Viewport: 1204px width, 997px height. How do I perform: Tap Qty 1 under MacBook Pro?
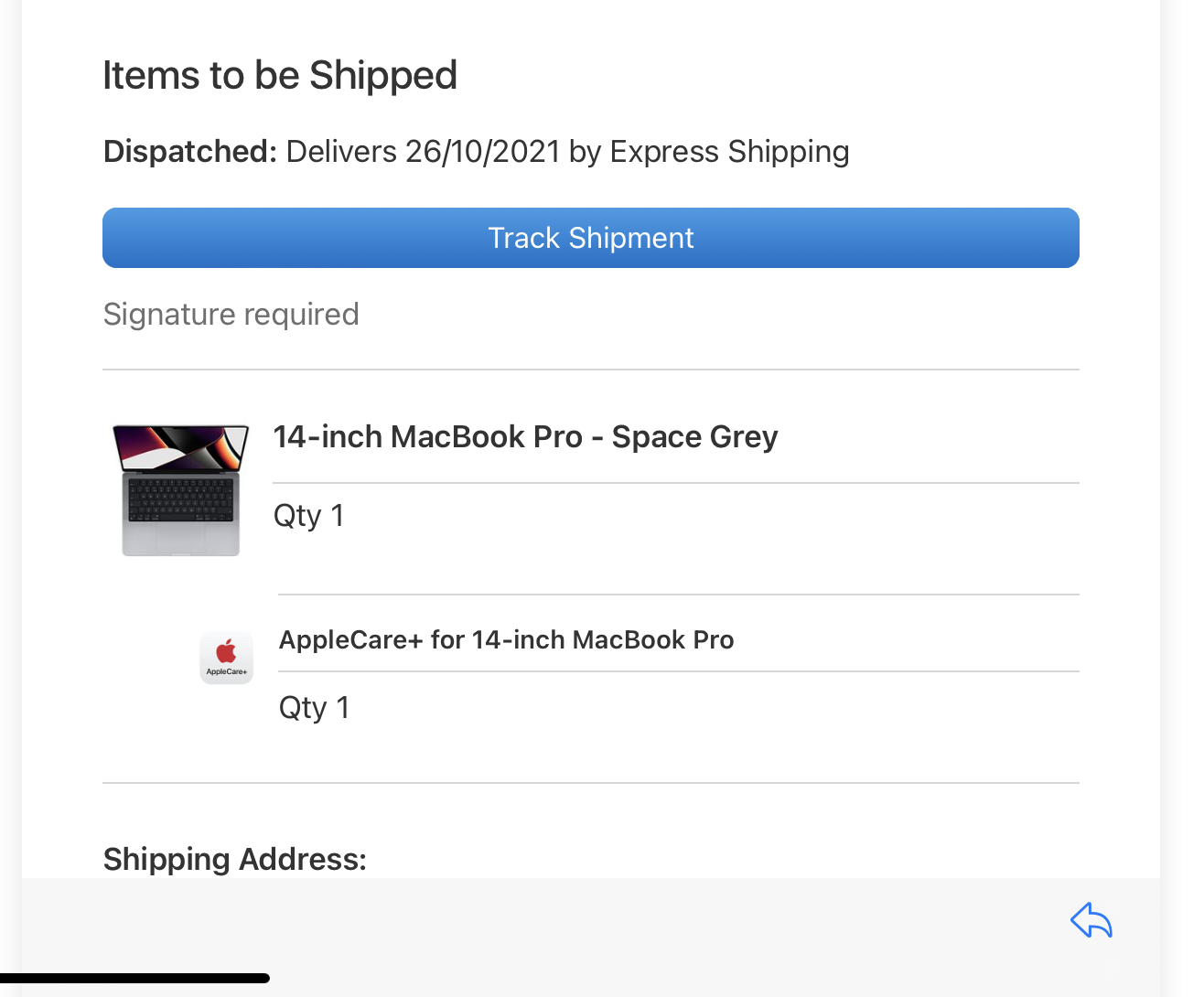[x=309, y=516]
